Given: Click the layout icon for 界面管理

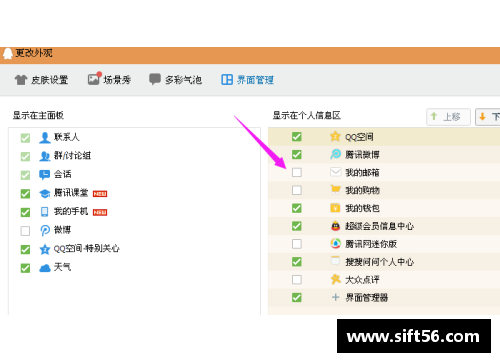Looking at the screenshot, I should 227,80.
